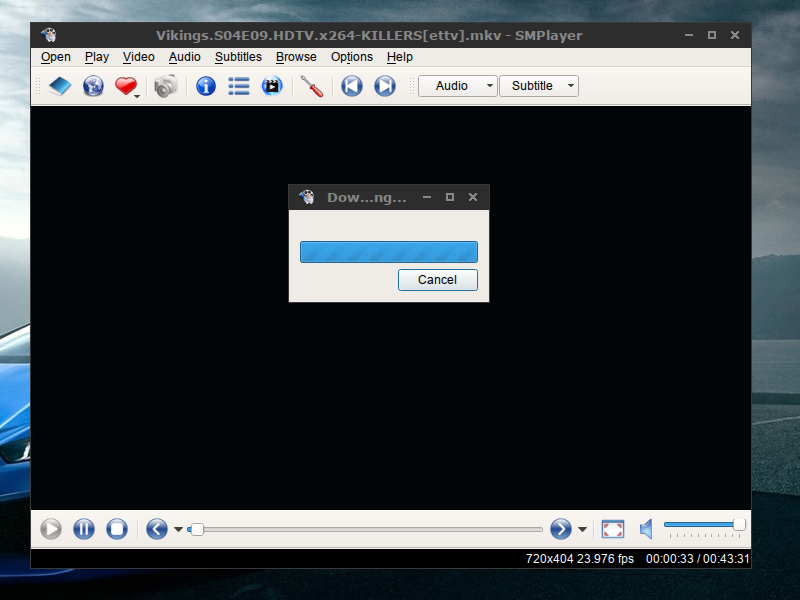The width and height of the screenshot is (800, 600).
Task: Forward with the right arrow button
Action: tap(561, 529)
